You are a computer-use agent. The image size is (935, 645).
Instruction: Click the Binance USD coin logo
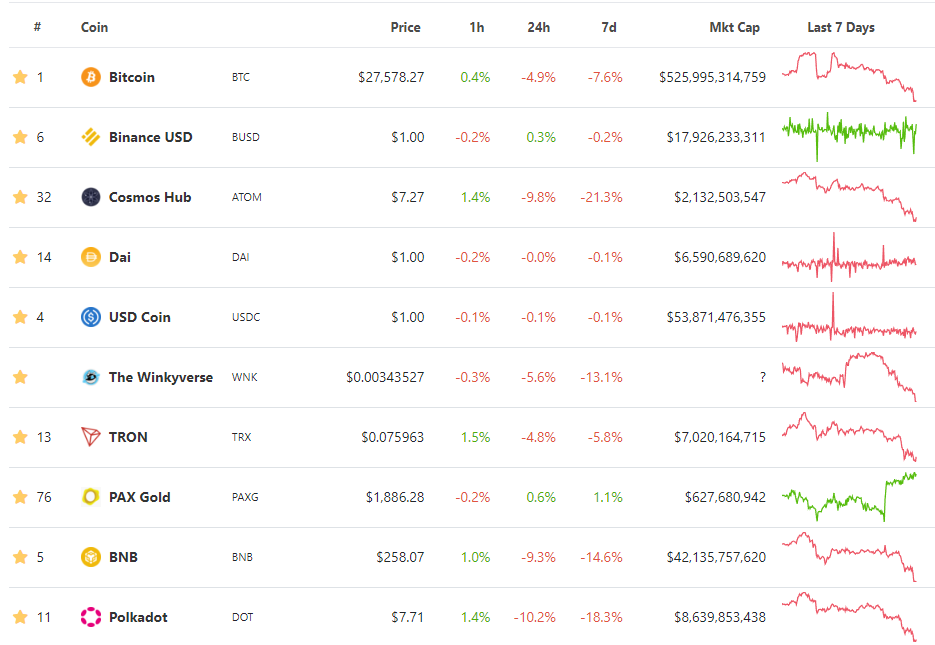[x=91, y=137]
